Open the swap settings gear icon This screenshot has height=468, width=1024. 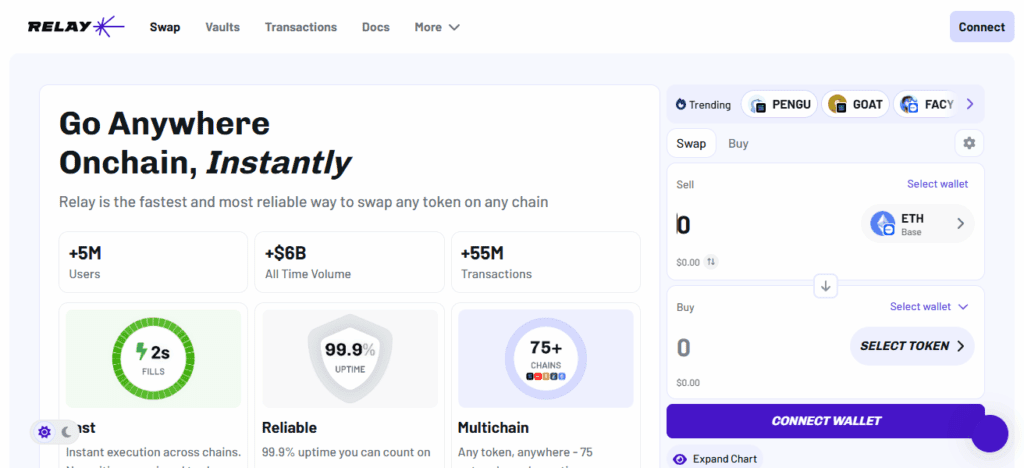969,143
